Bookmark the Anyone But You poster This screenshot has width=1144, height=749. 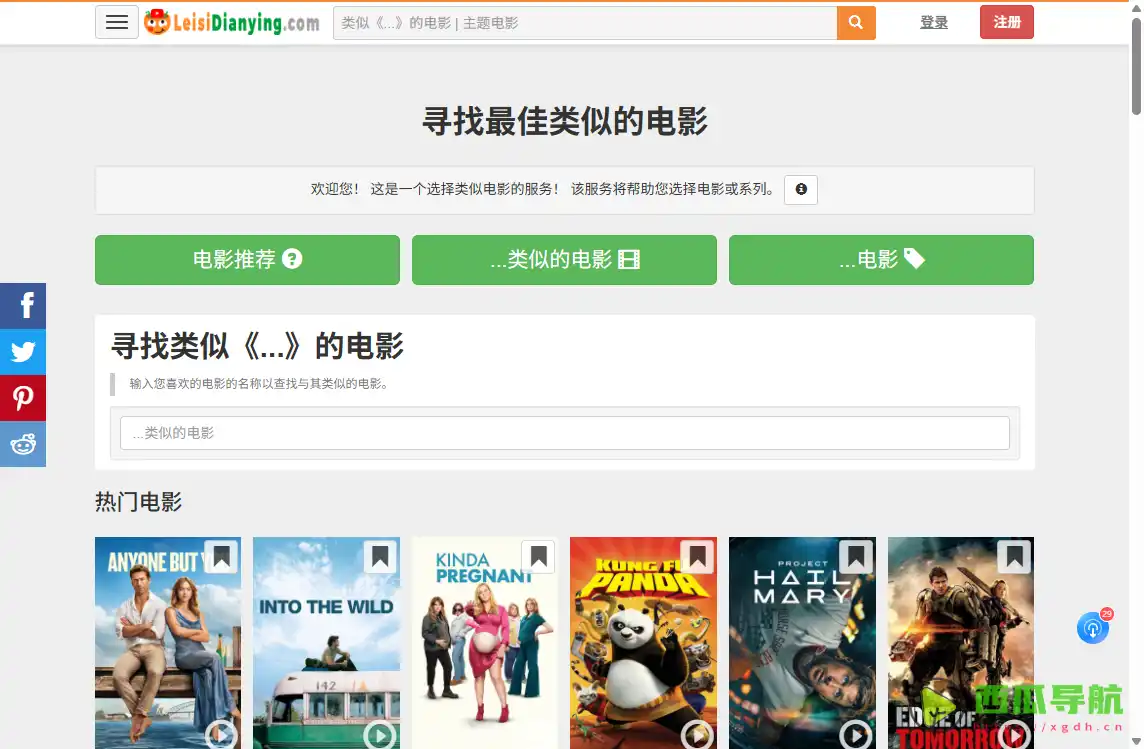221,557
